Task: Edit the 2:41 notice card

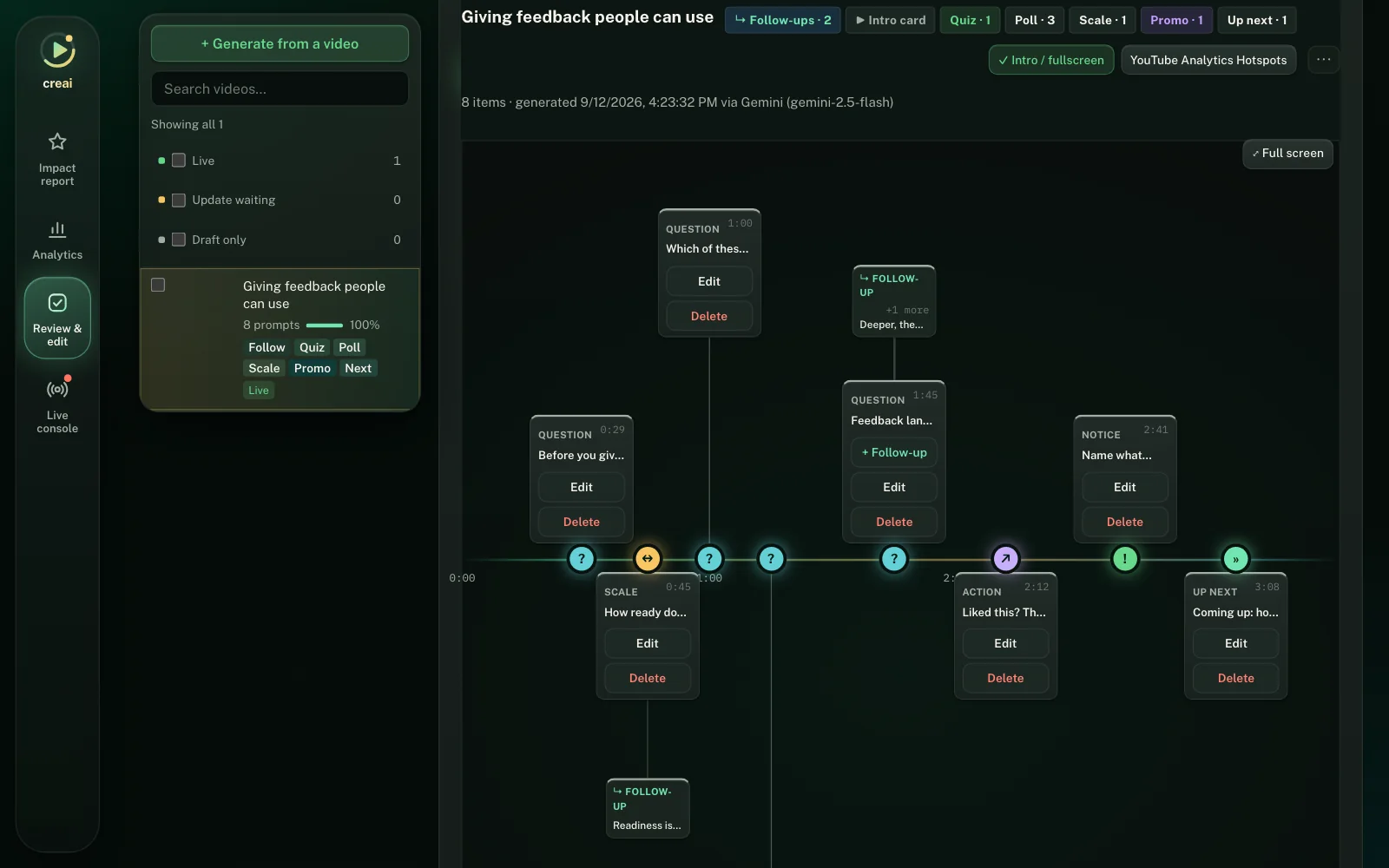Action: point(1125,487)
